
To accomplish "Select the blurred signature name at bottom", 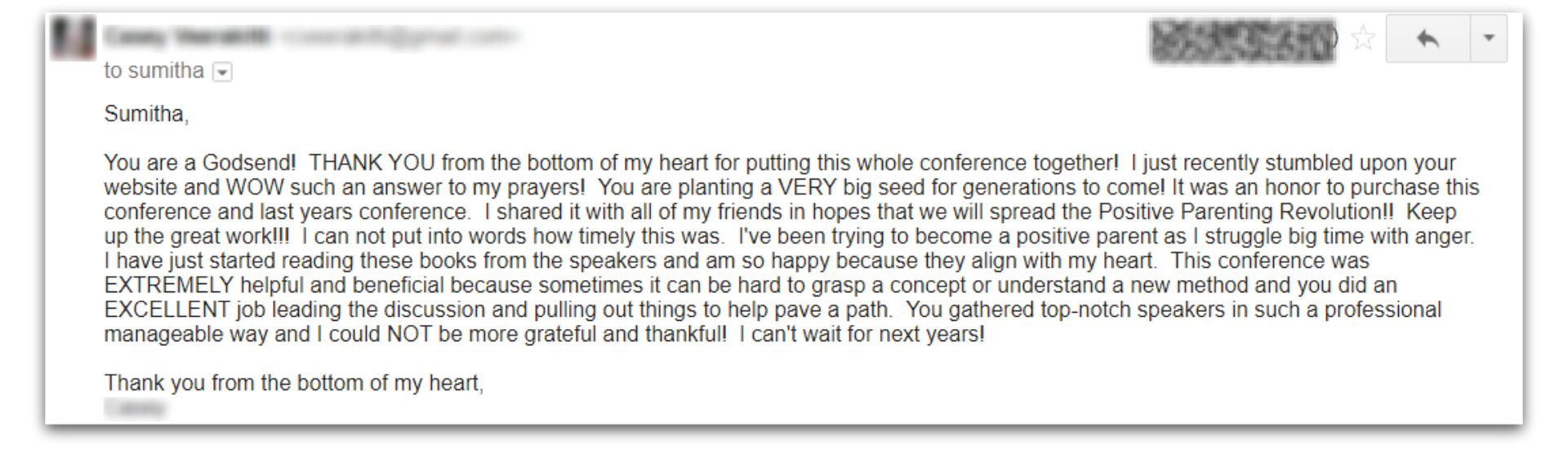I will 135,407.
